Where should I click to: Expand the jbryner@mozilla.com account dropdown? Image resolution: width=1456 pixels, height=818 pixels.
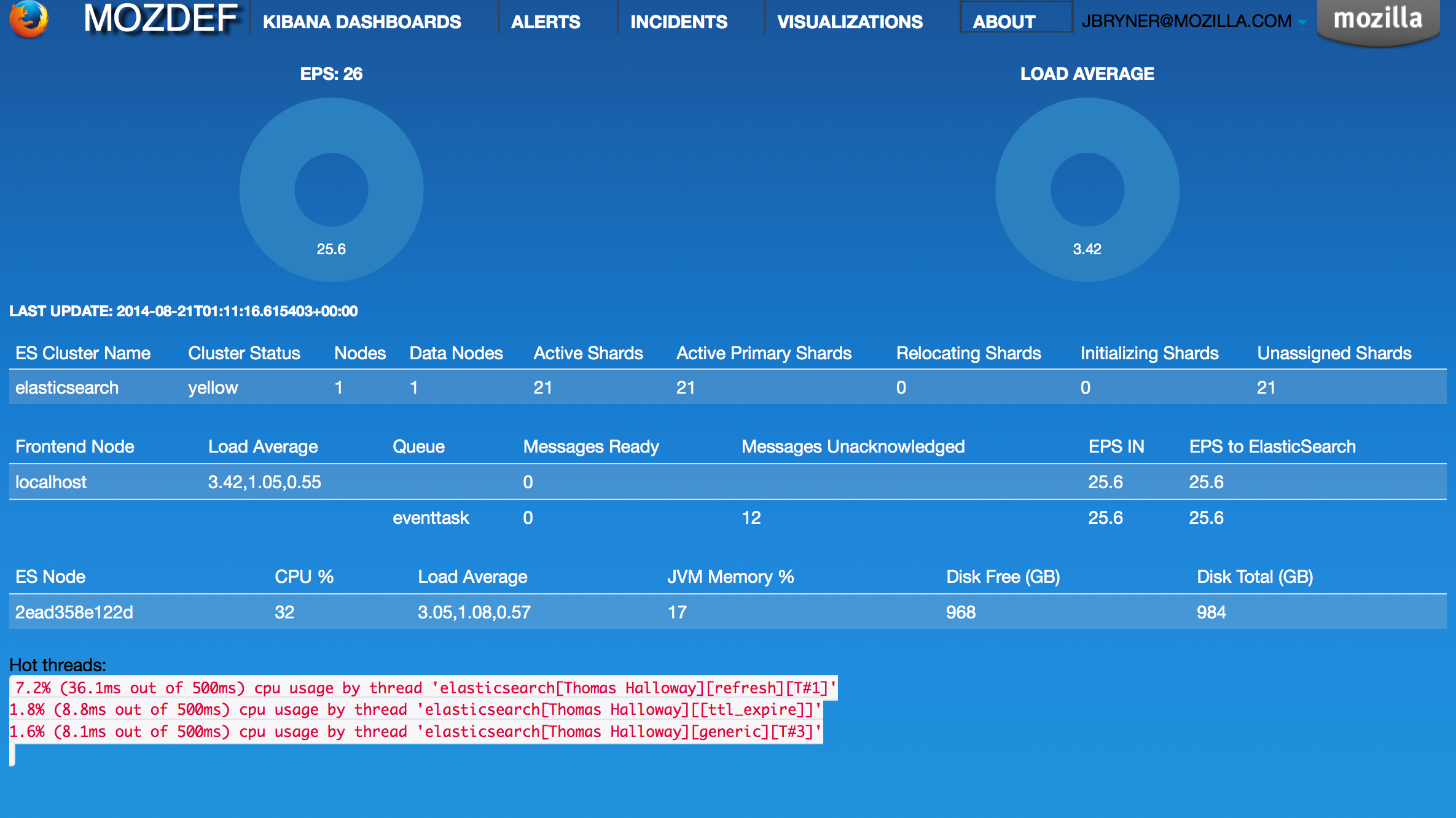[x=1186, y=21]
